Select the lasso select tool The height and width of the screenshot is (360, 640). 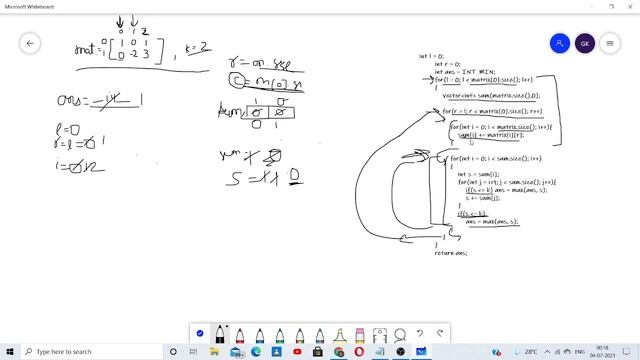click(x=400, y=335)
